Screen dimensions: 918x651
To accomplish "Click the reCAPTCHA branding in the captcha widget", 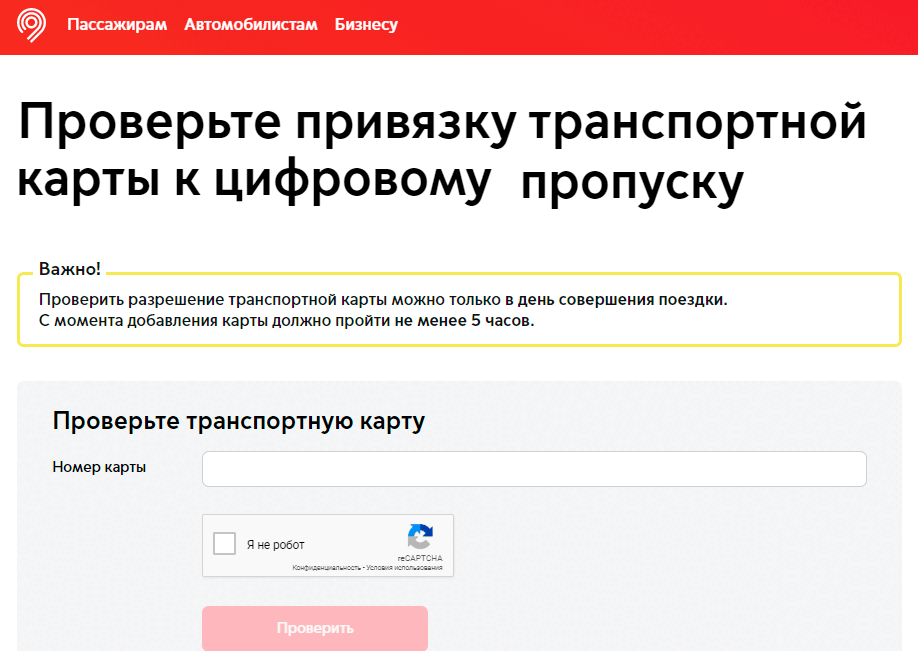I will [x=420, y=545].
